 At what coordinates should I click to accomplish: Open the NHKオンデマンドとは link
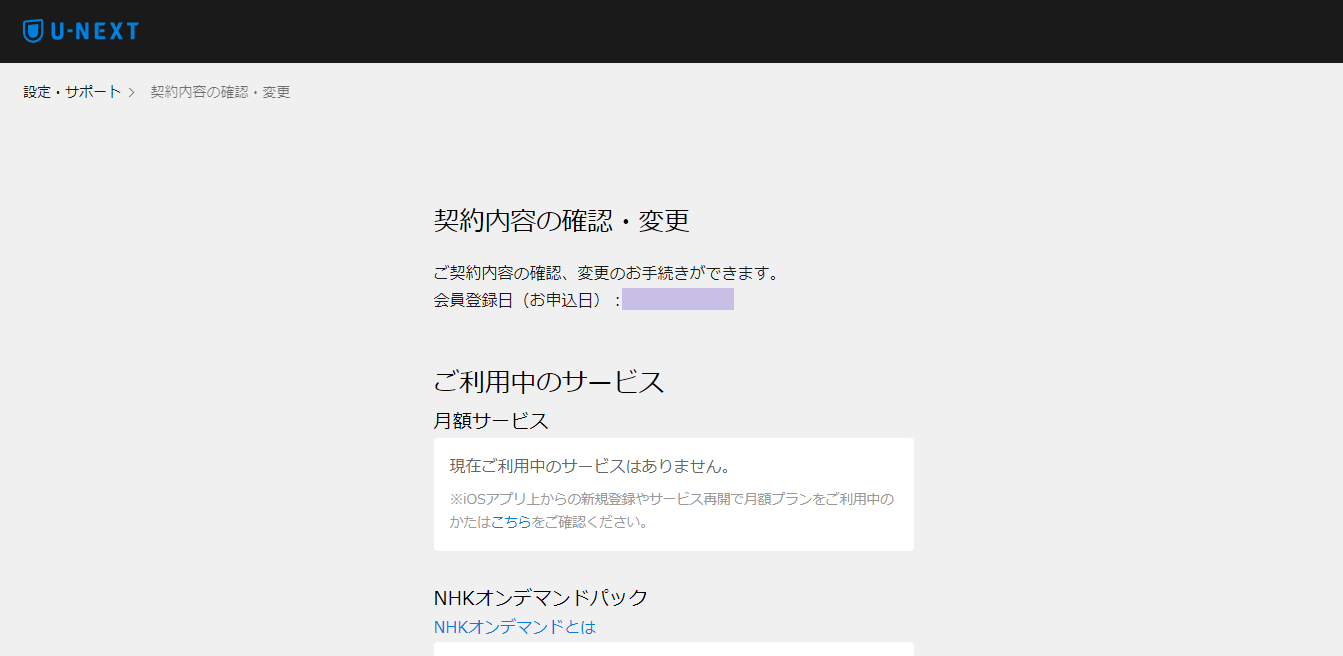tap(514, 627)
